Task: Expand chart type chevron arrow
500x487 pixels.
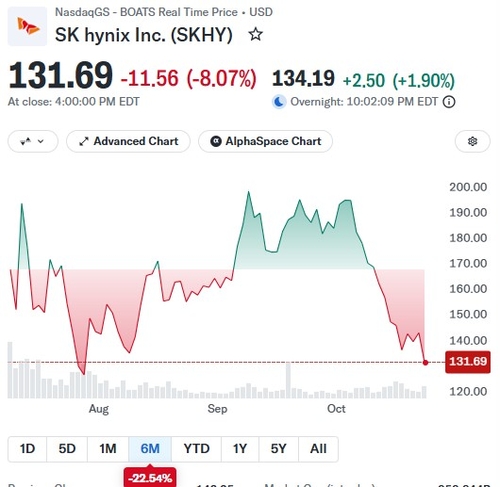Action: [41, 141]
